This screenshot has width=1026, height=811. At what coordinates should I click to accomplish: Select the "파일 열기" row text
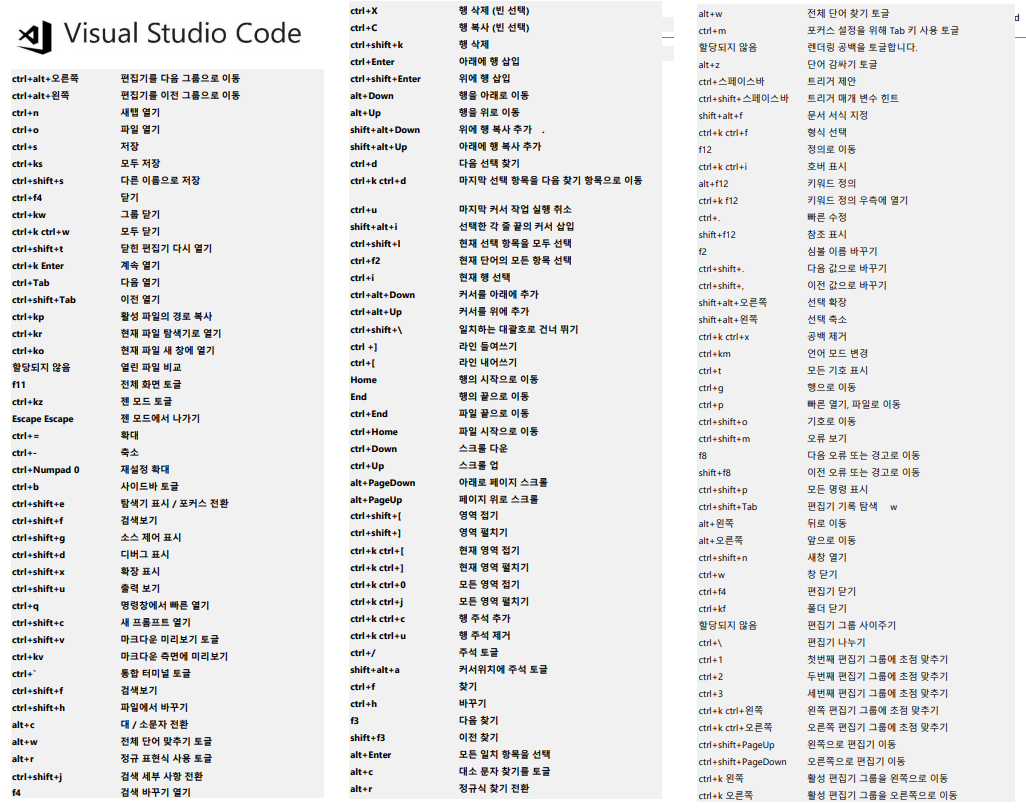[140, 129]
